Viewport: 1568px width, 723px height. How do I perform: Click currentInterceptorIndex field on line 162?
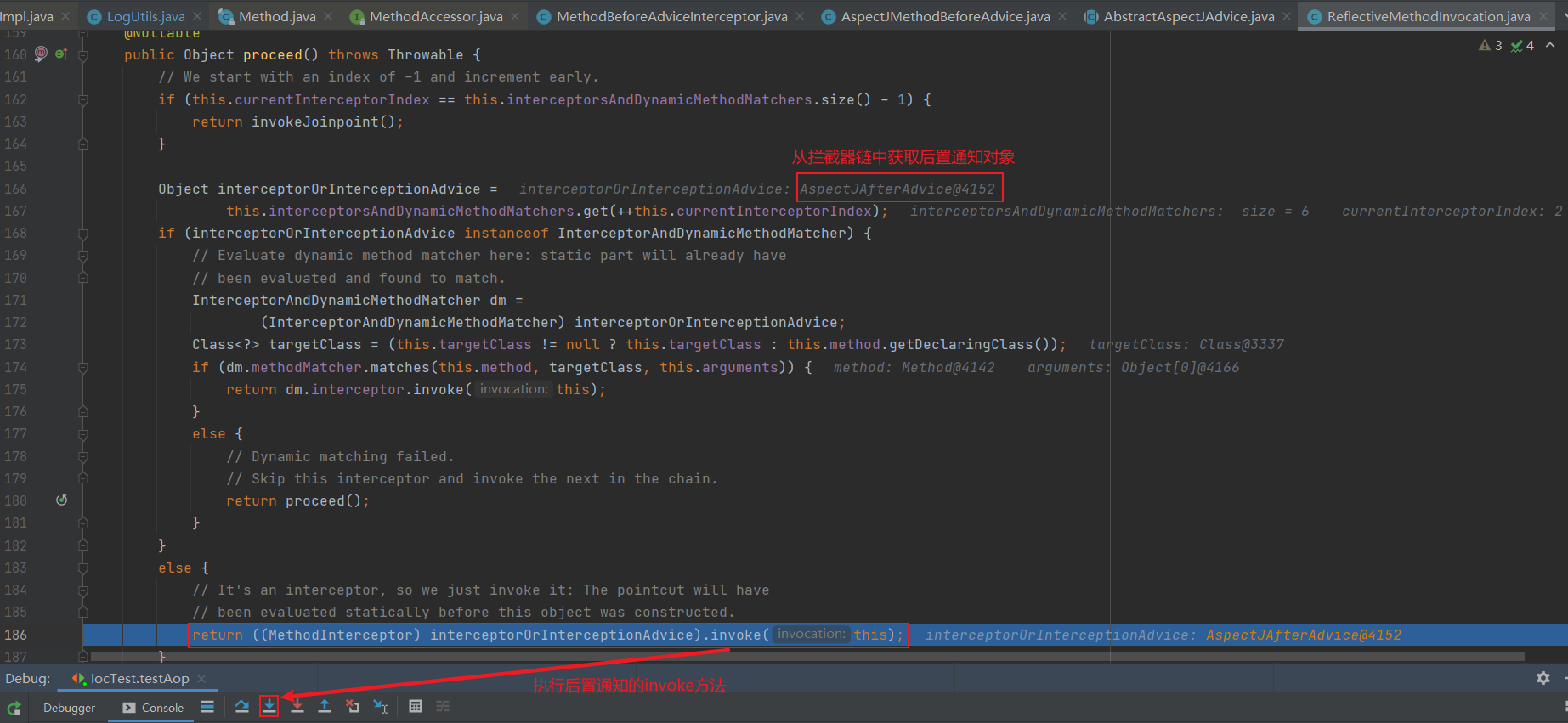click(332, 99)
